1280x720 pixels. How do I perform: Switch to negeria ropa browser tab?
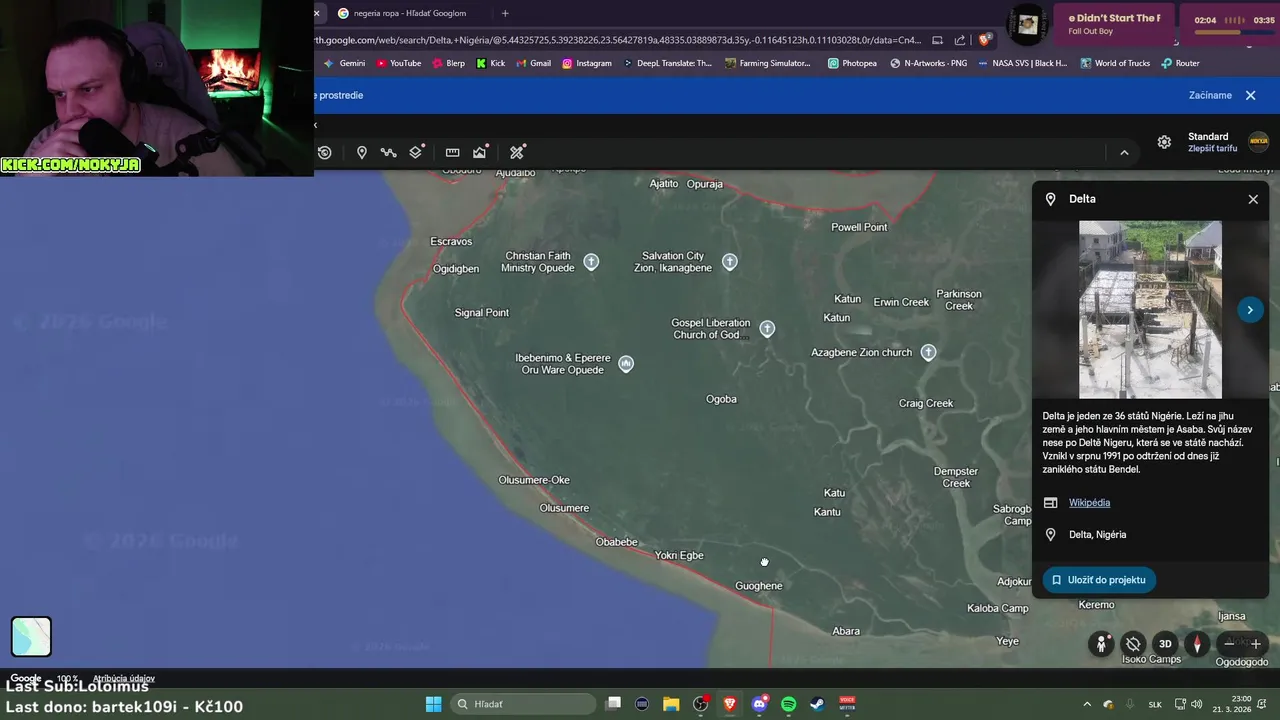click(x=408, y=13)
